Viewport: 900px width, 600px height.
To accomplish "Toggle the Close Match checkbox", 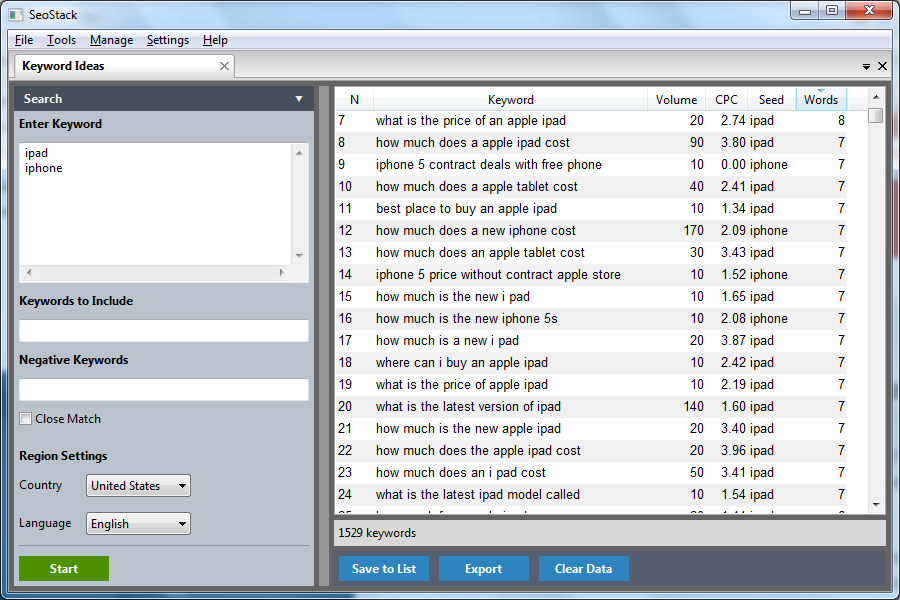I will (25, 419).
